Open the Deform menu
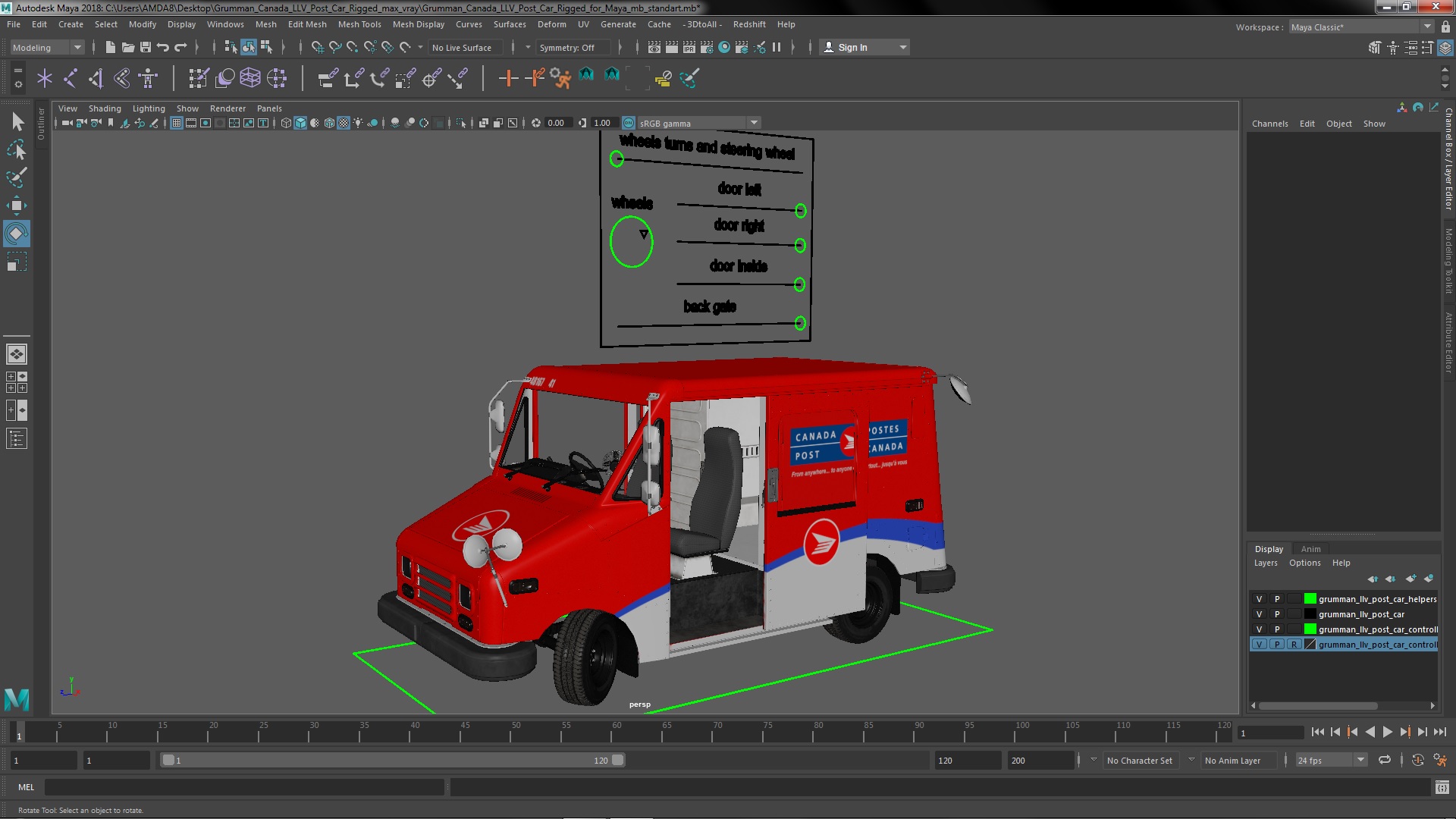The height and width of the screenshot is (819, 1456). [x=552, y=24]
